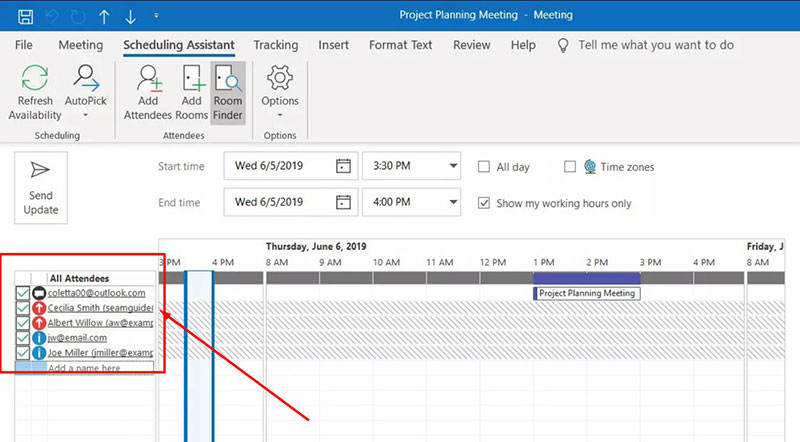
Task: Undo the last action in title bar
Action: 52,17
